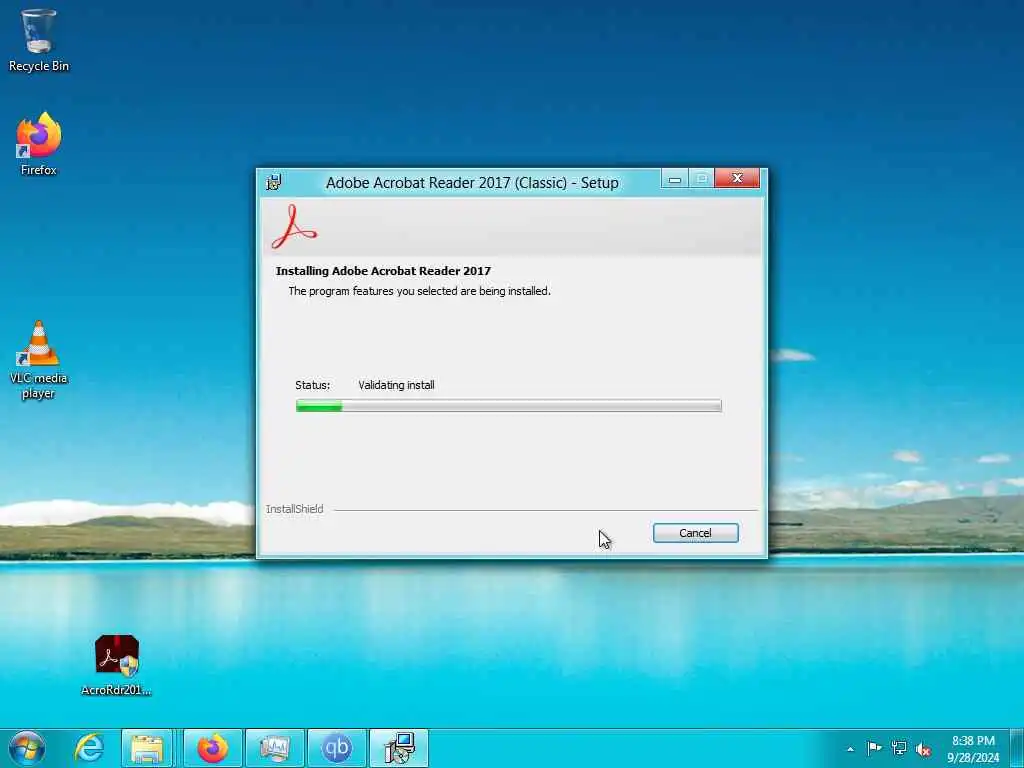The image size is (1024, 768).
Task: Switch to qBittorrent in the taskbar
Action: (x=336, y=748)
